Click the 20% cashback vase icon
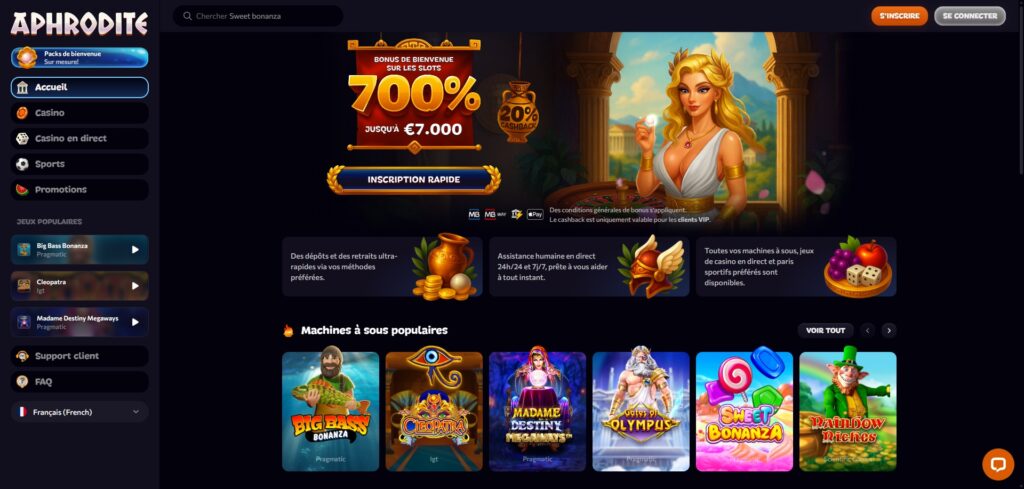Screen dimensions: 1024x489 (518, 112)
